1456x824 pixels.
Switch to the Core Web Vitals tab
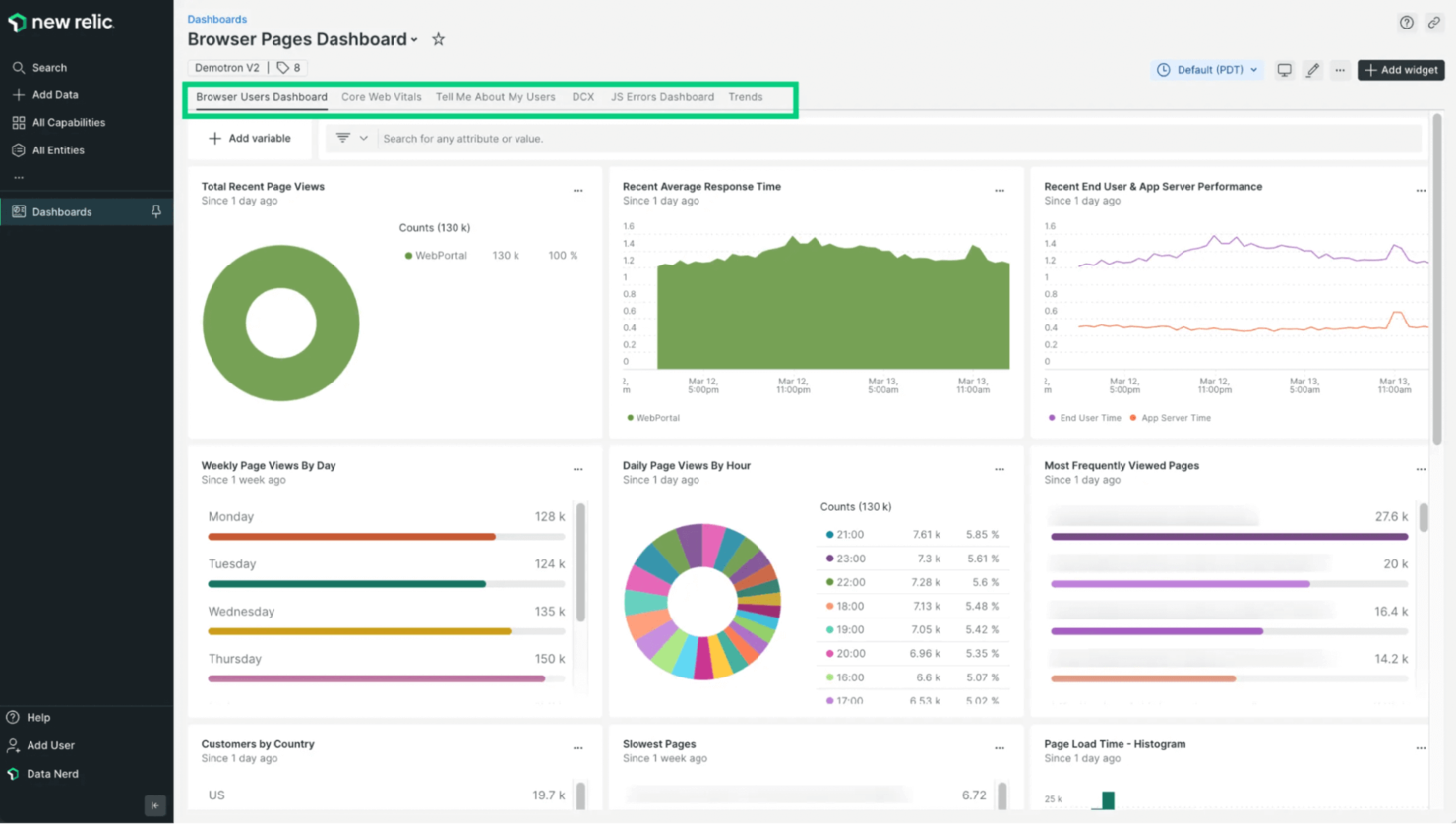(382, 97)
